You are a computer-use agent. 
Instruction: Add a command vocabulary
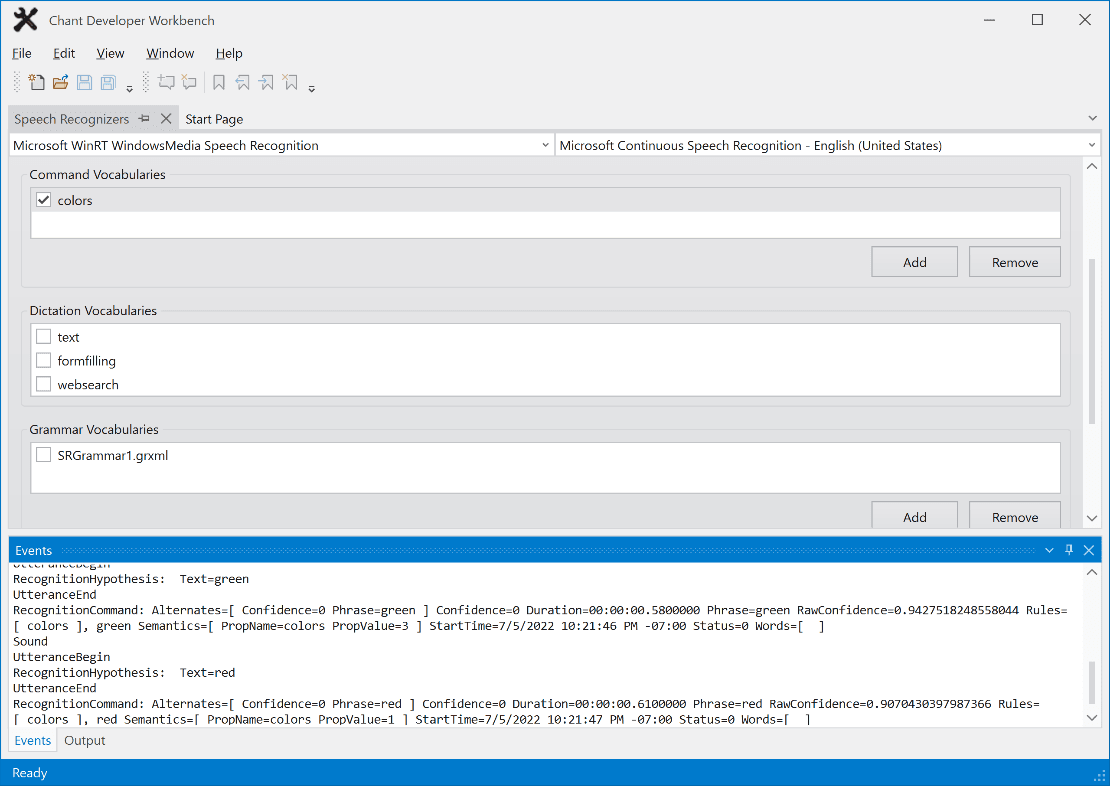click(x=915, y=262)
